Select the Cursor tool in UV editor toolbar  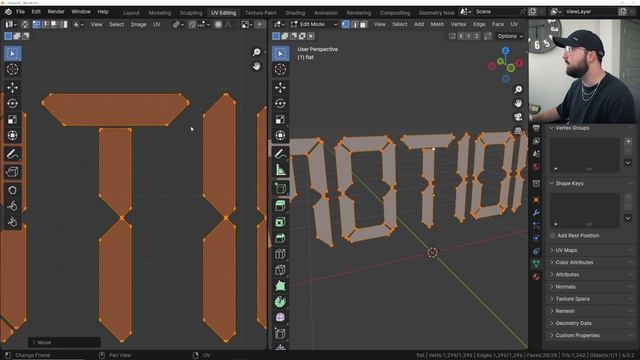[x=12, y=69]
